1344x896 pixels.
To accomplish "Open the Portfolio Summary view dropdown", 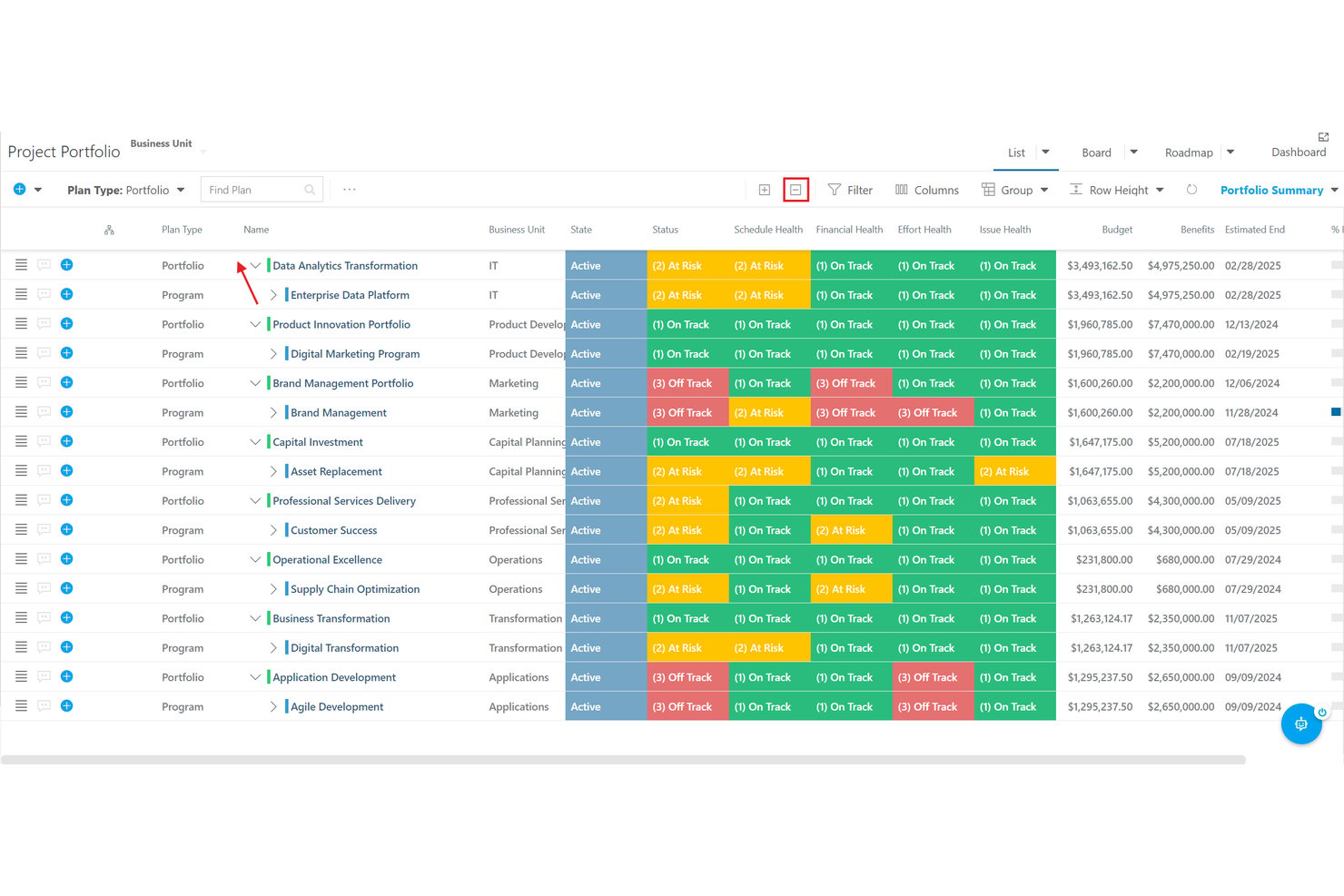I will 1279,190.
